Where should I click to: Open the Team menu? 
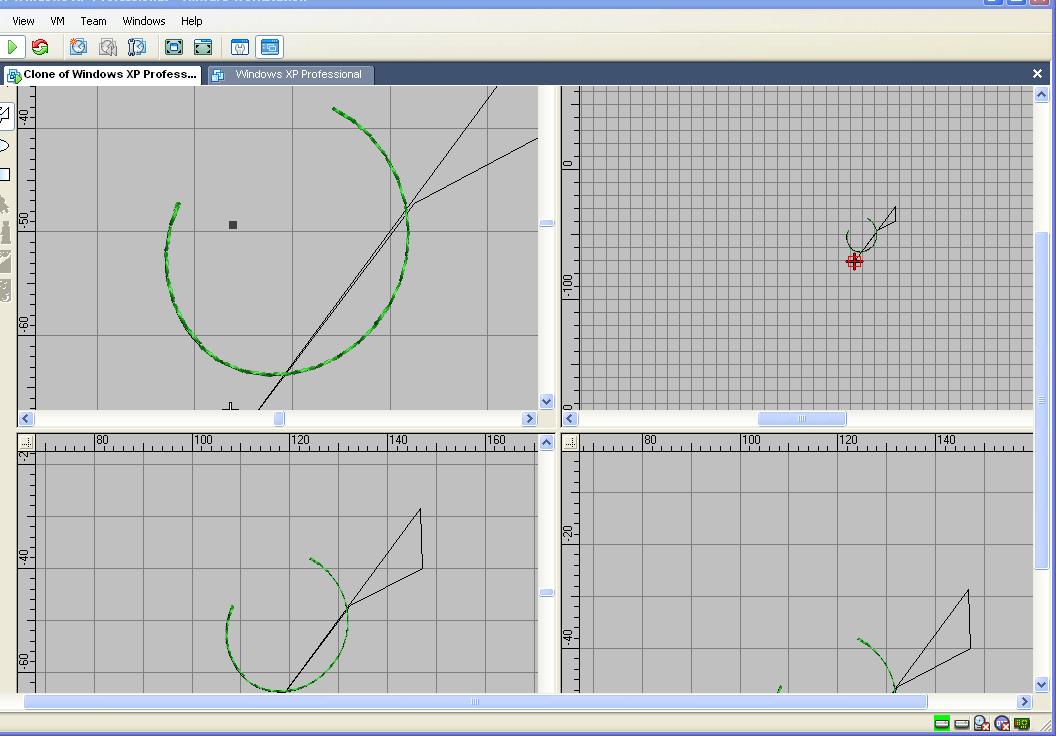click(x=93, y=20)
